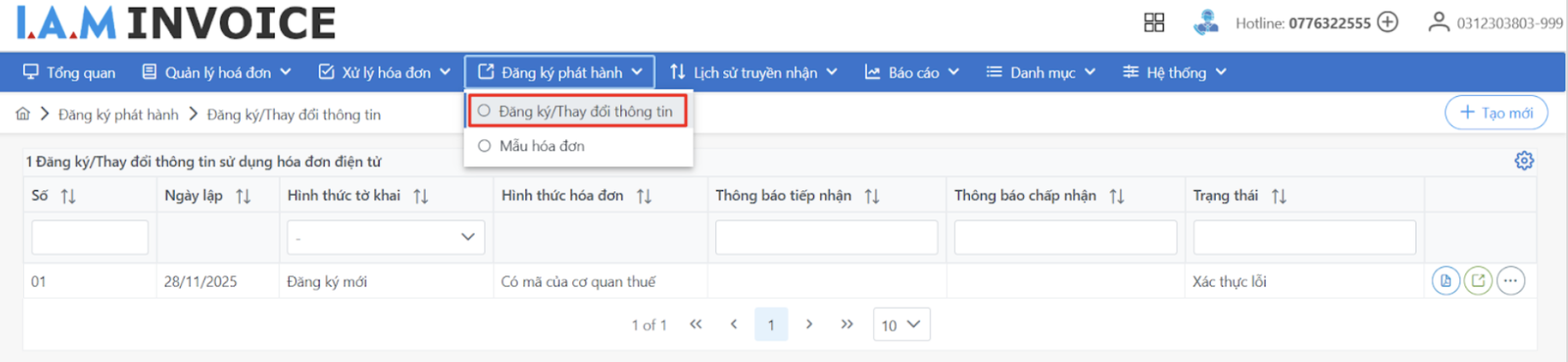Focus Thông báo chấp nhận filter input
Viewport: 1568px width, 362px height.
click(x=1065, y=237)
